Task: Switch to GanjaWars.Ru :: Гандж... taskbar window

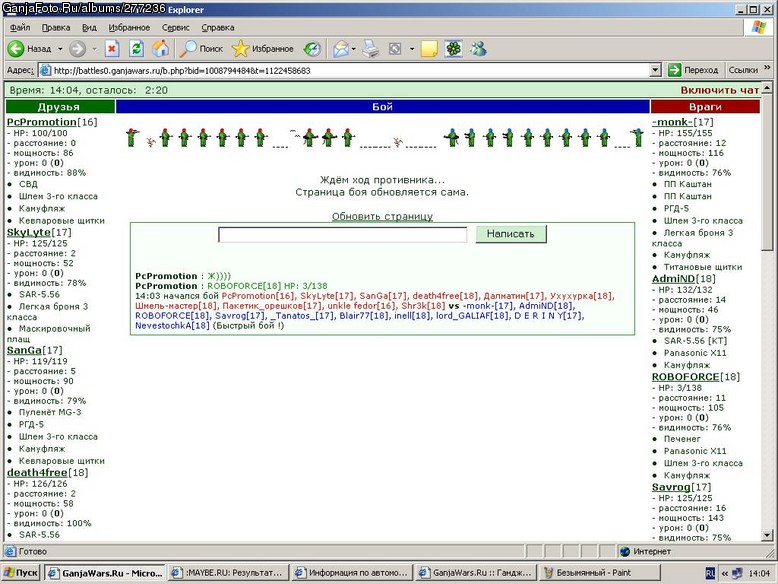Action: tap(476, 573)
